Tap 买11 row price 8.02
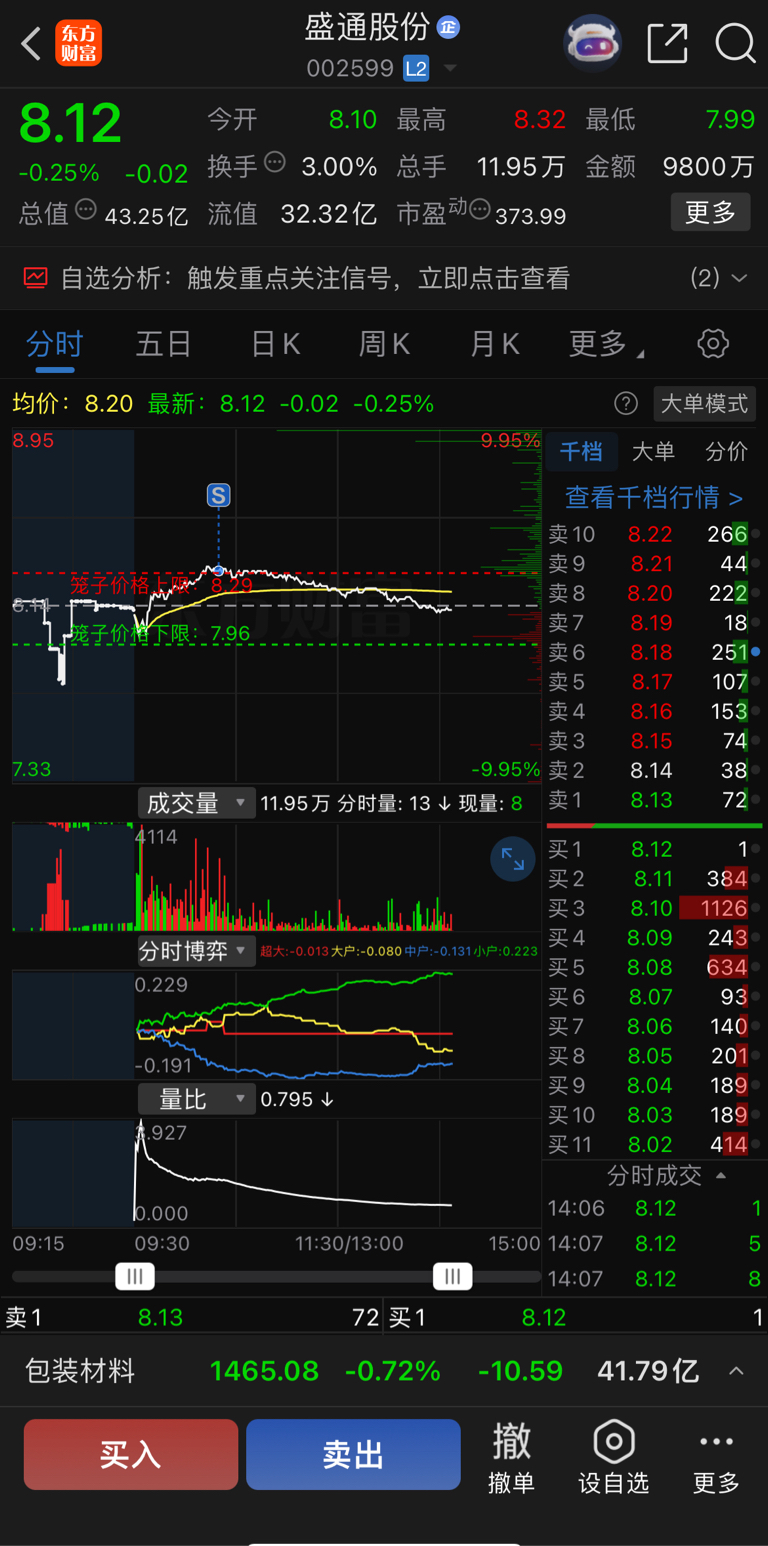Image resolution: width=768 pixels, height=1546 pixels. [x=650, y=1144]
